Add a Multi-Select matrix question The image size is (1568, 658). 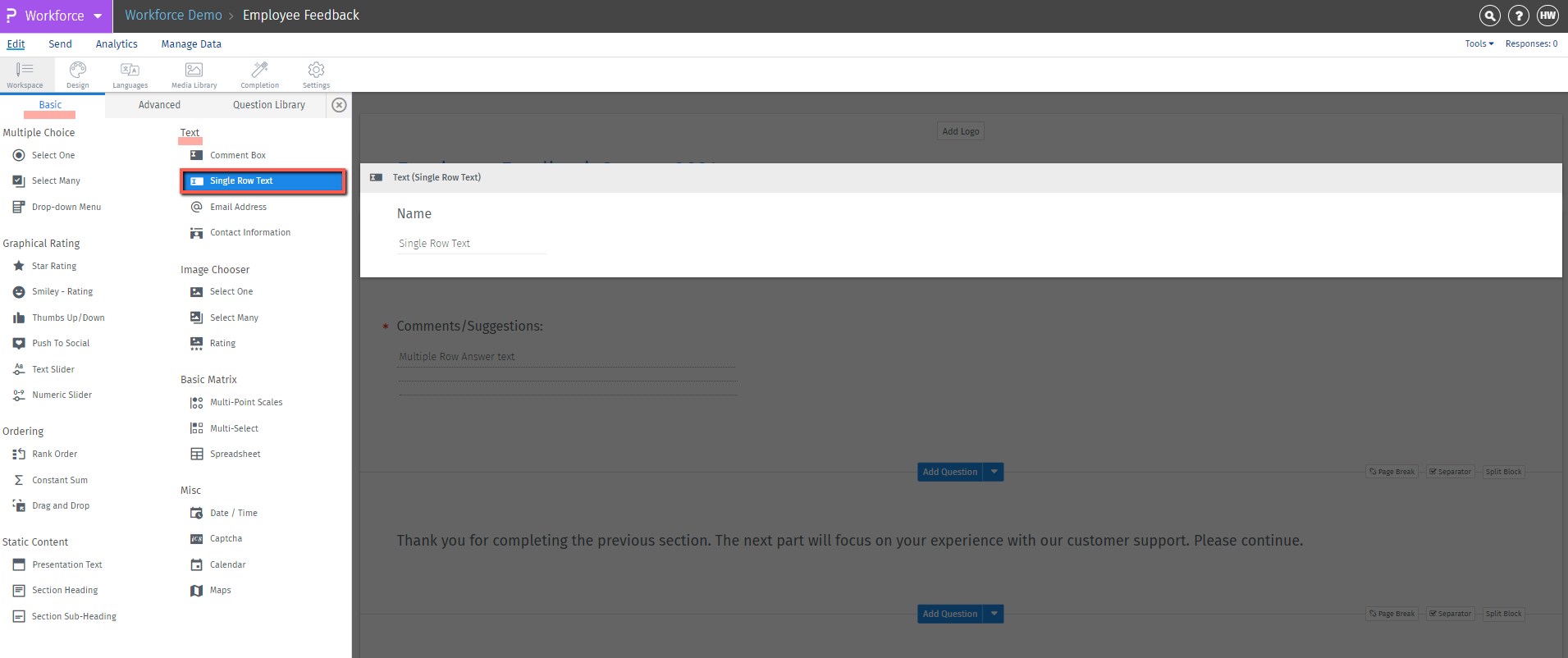click(224, 428)
